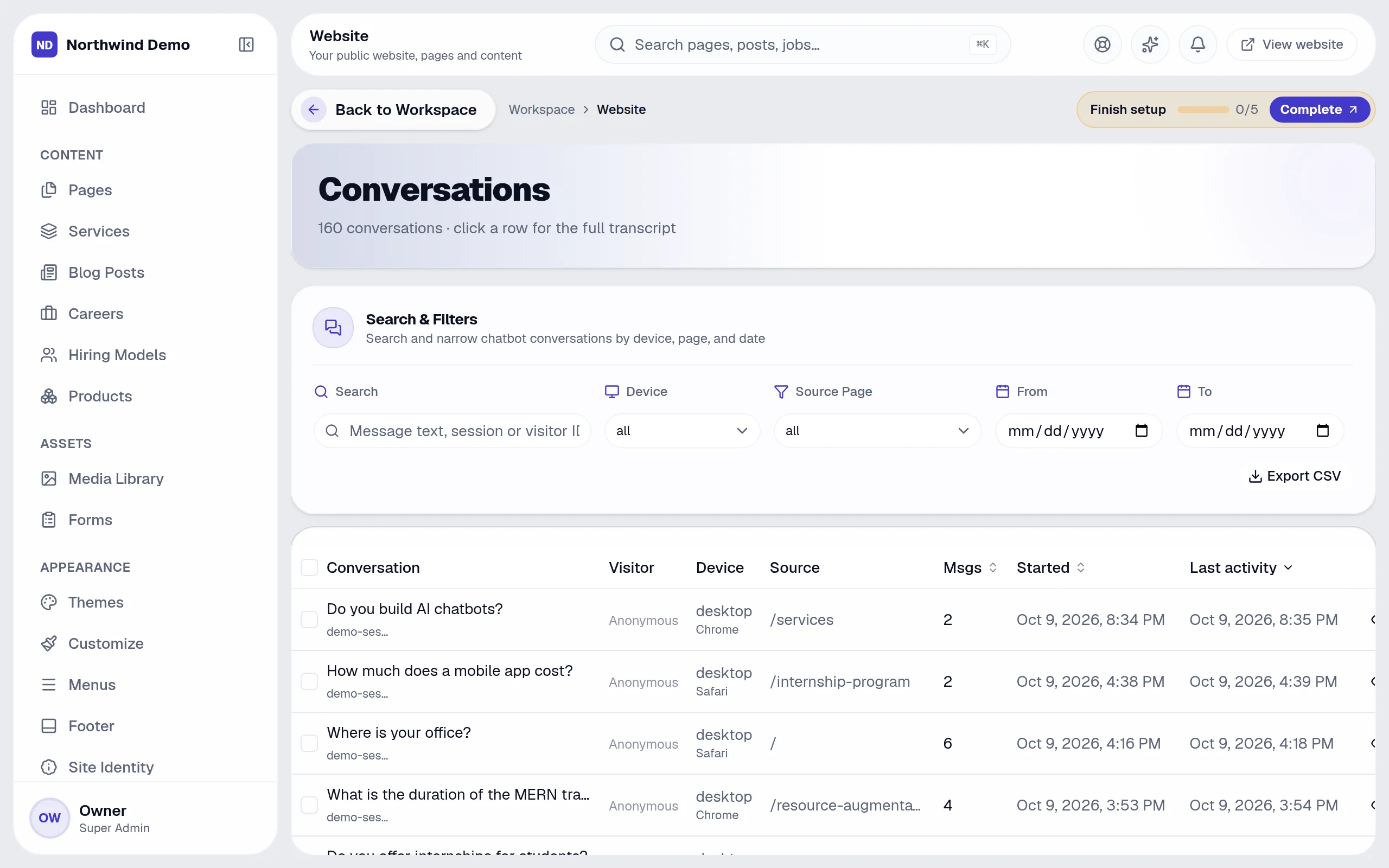
Task: Open calendar picker in From date field
Action: pyautogui.click(x=1141, y=430)
